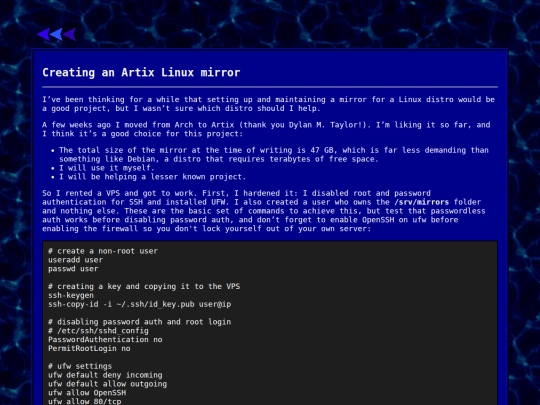Click the comment "# create a non-root user"
This screenshot has height=405, width=540.
coord(103,251)
